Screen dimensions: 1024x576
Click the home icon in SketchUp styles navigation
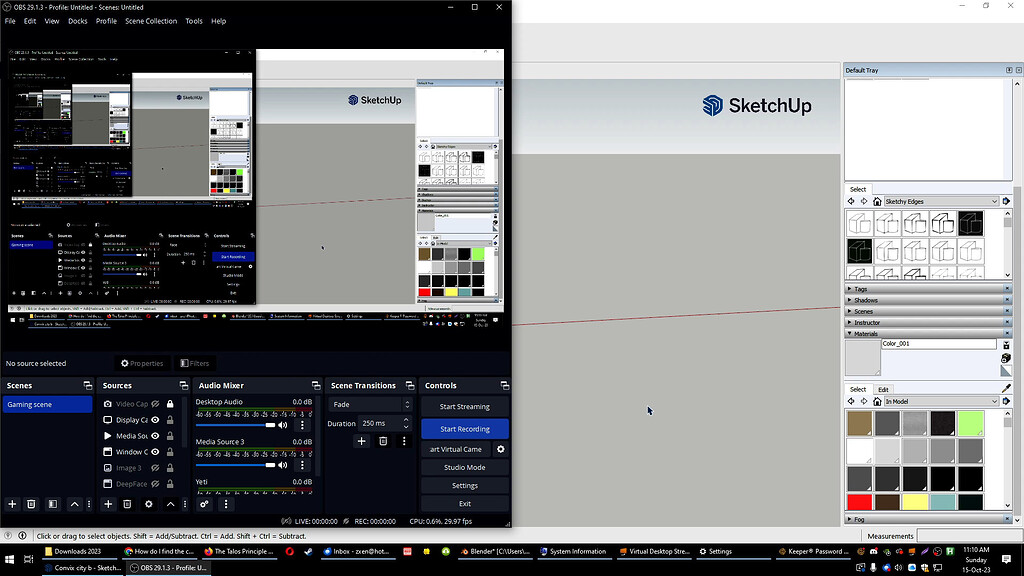(x=877, y=201)
